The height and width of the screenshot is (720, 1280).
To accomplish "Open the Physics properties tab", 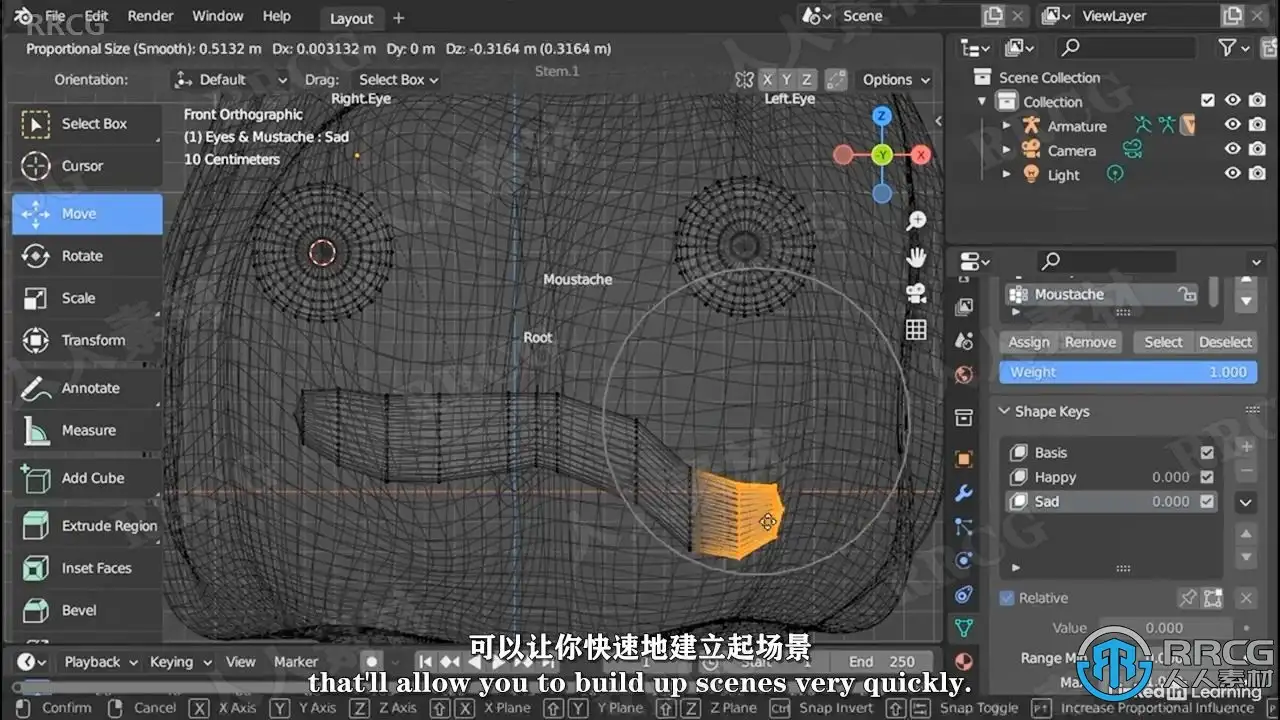I will click(x=964, y=560).
